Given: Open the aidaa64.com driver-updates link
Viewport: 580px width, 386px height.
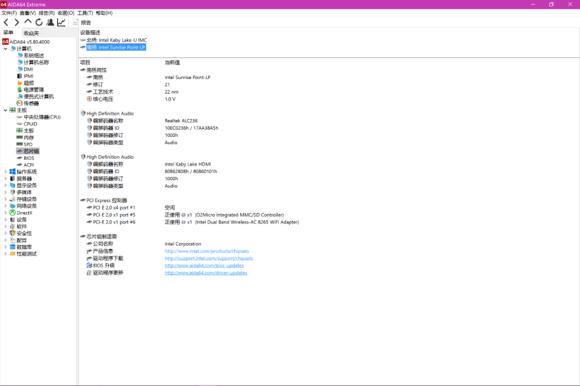Looking at the screenshot, I should 206,273.
